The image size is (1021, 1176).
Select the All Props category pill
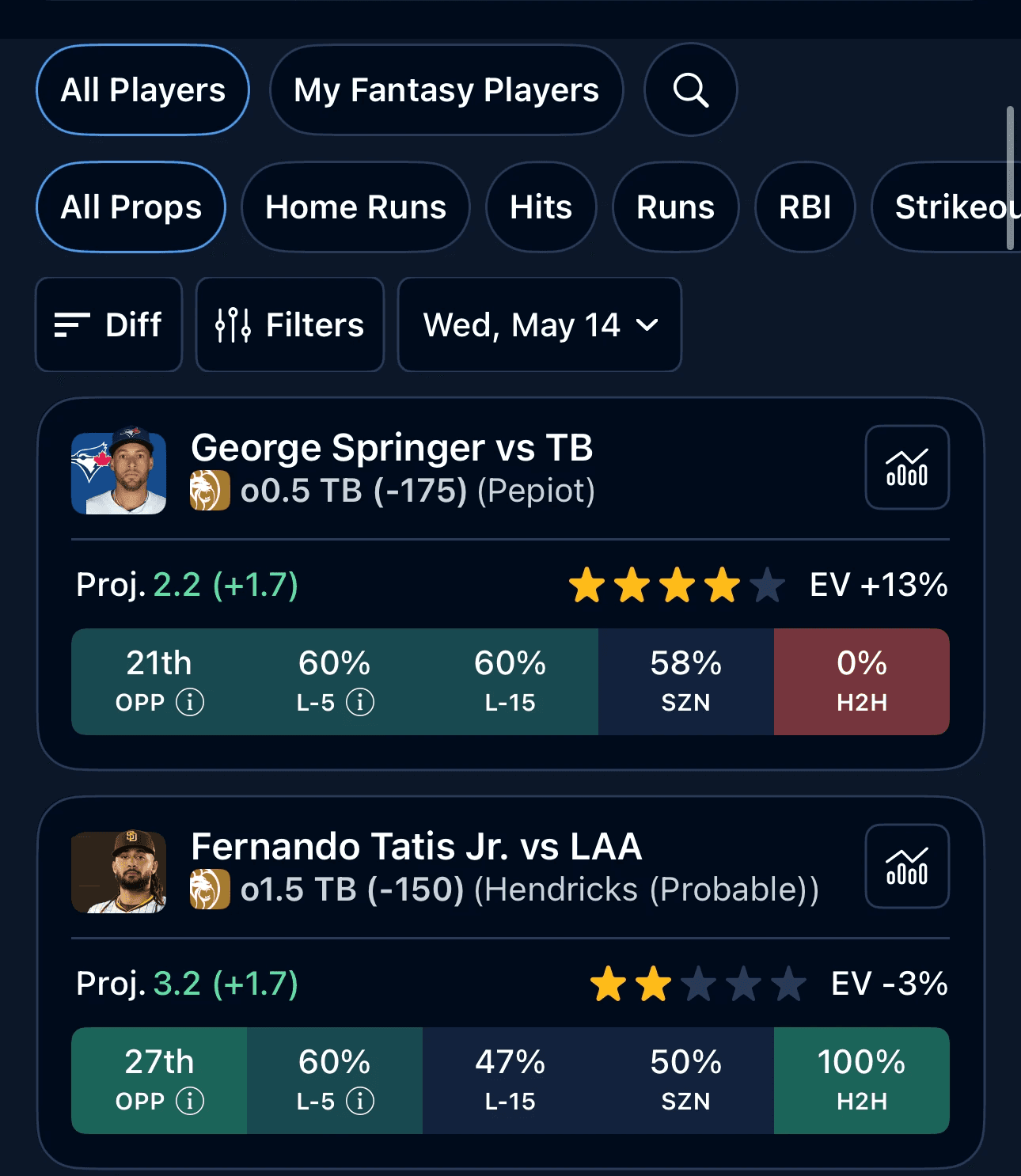pos(131,207)
